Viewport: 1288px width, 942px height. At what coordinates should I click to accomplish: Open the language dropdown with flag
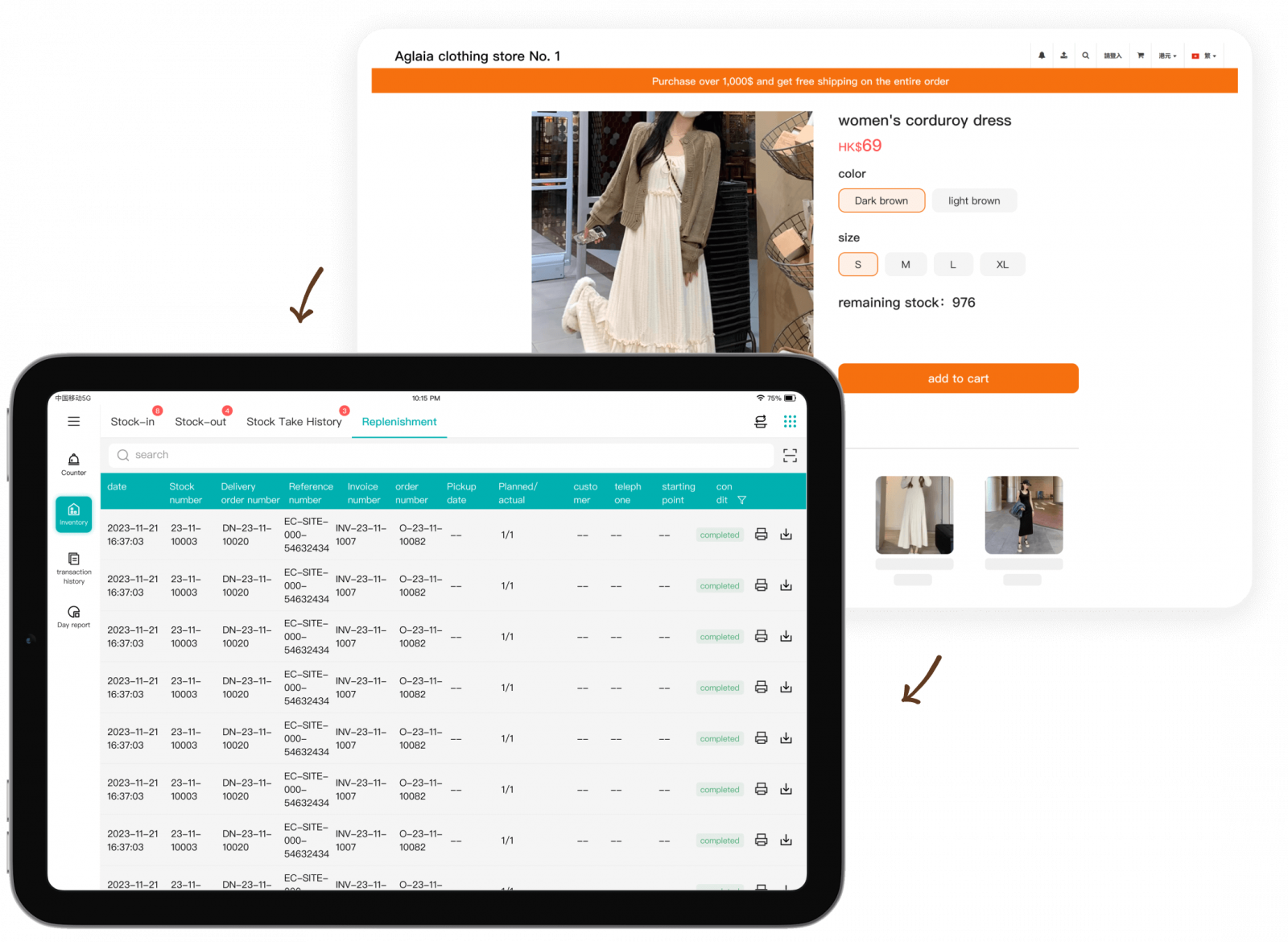point(1204,56)
